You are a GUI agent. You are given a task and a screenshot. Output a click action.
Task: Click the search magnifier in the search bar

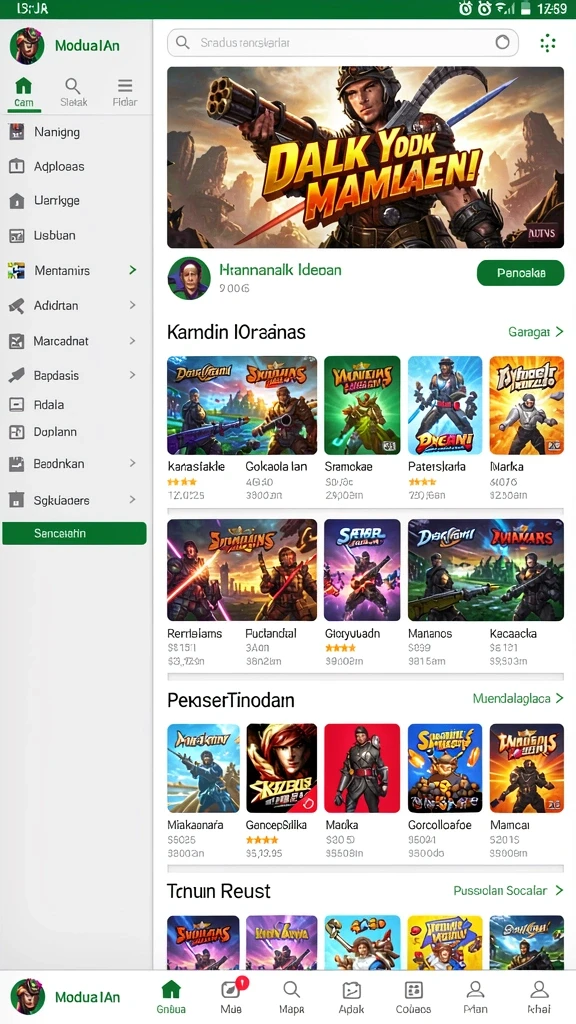coord(184,43)
